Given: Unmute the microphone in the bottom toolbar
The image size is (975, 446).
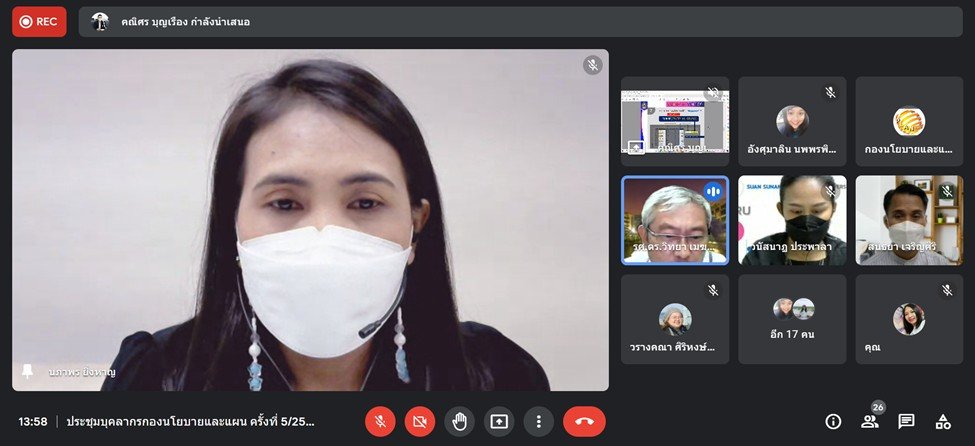Looking at the screenshot, I should [380, 421].
